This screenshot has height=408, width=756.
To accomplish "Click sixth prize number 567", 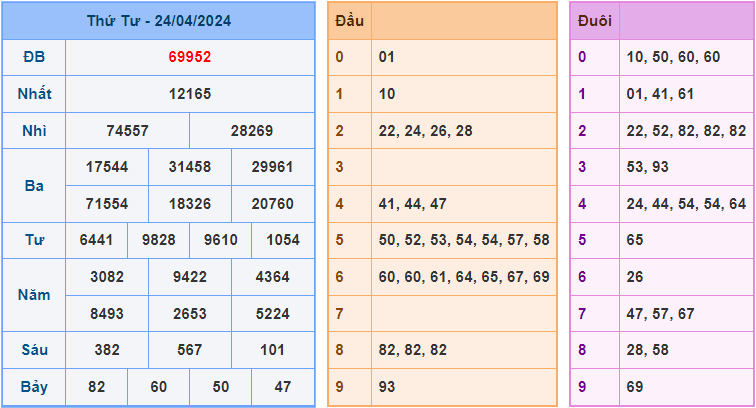I will pos(190,350).
